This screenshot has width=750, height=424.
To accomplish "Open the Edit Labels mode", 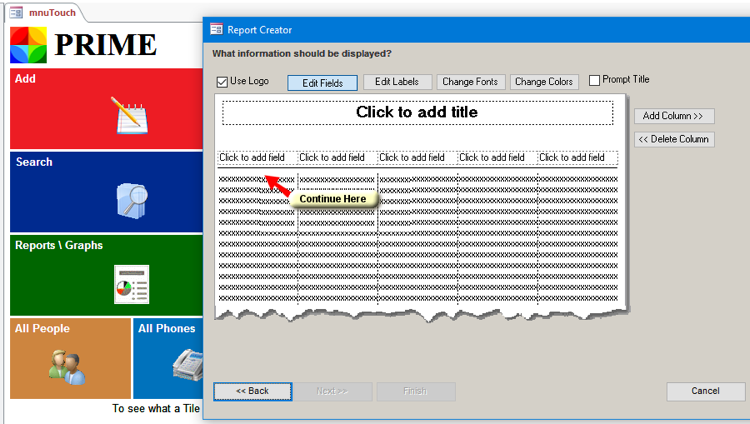I will click(x=397, y=82).
